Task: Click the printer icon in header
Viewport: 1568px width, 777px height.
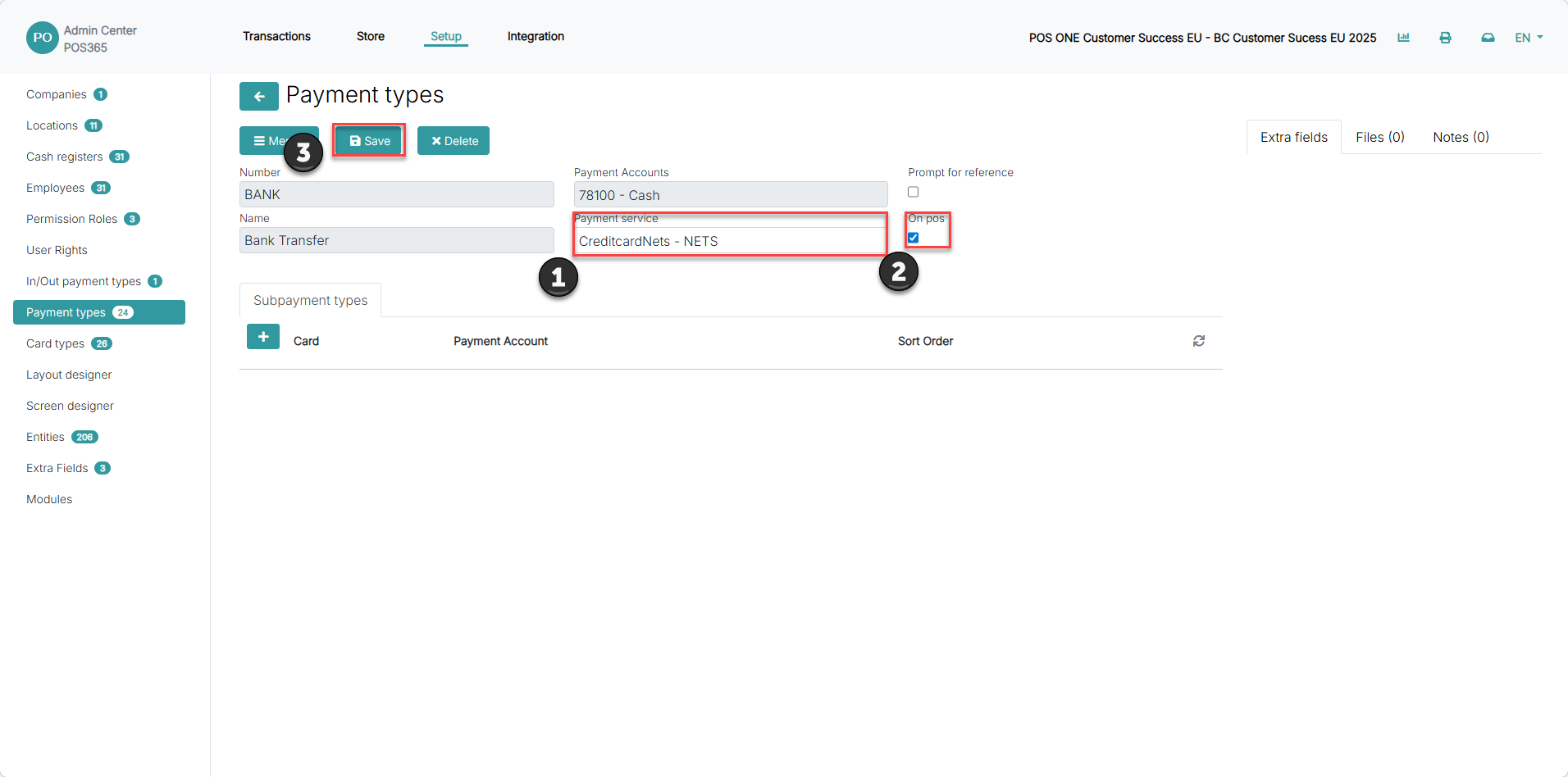Action: 1445,38
